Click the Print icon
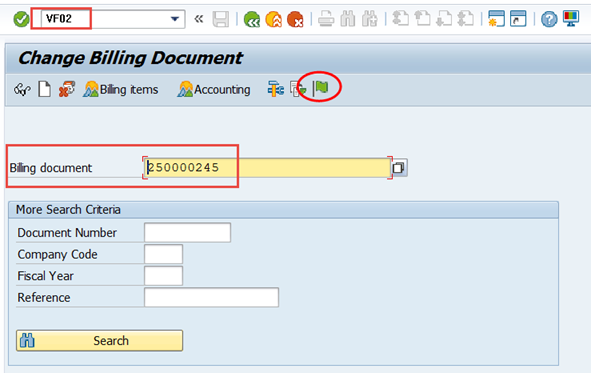591x373 pixels. tap(326, 19)
